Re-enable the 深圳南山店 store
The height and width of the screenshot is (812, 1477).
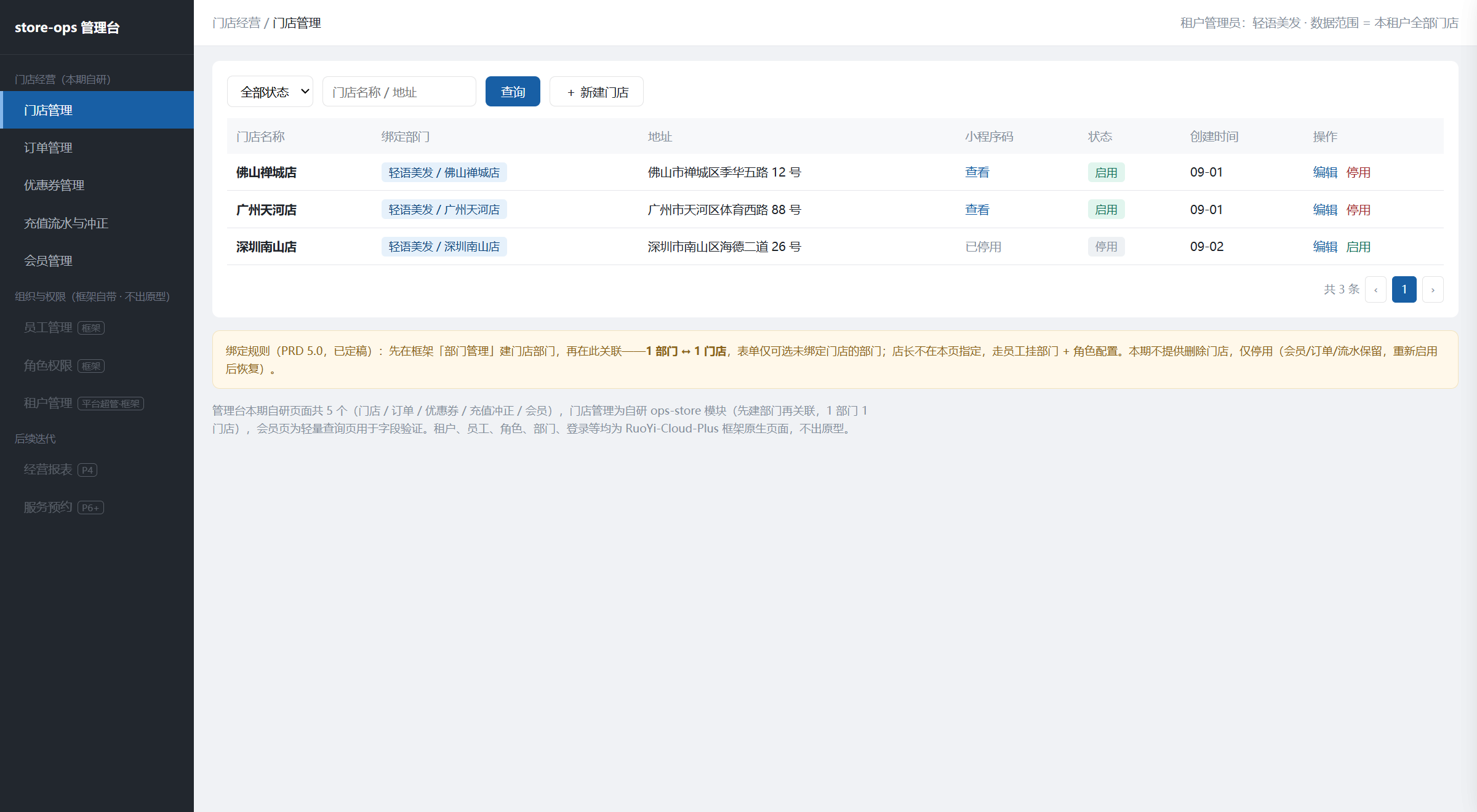[1358, 247]
